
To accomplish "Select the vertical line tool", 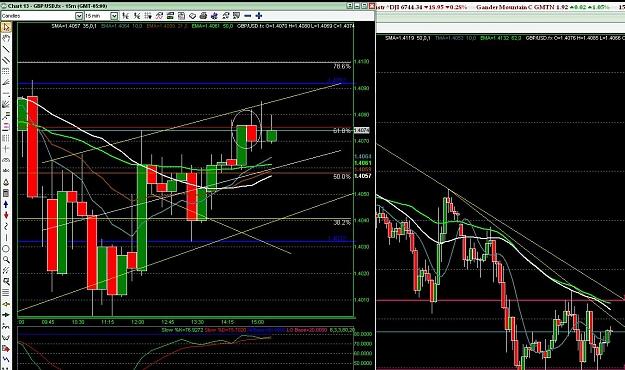I will 6,238.
